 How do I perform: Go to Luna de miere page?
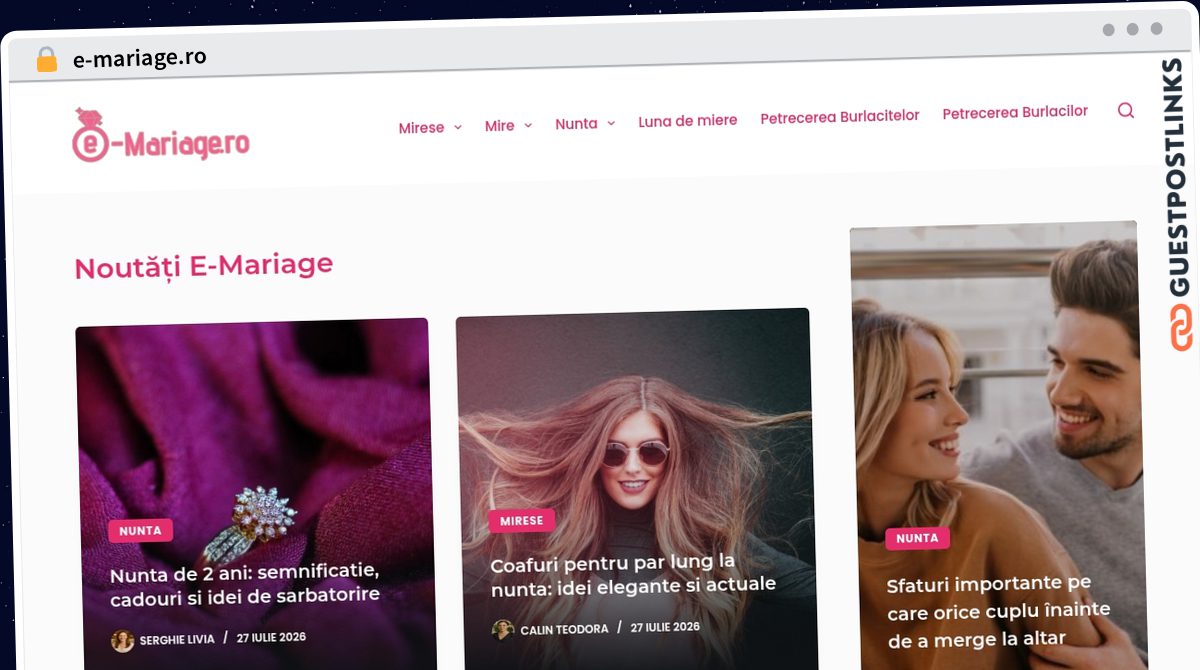(x=688, y=121)
